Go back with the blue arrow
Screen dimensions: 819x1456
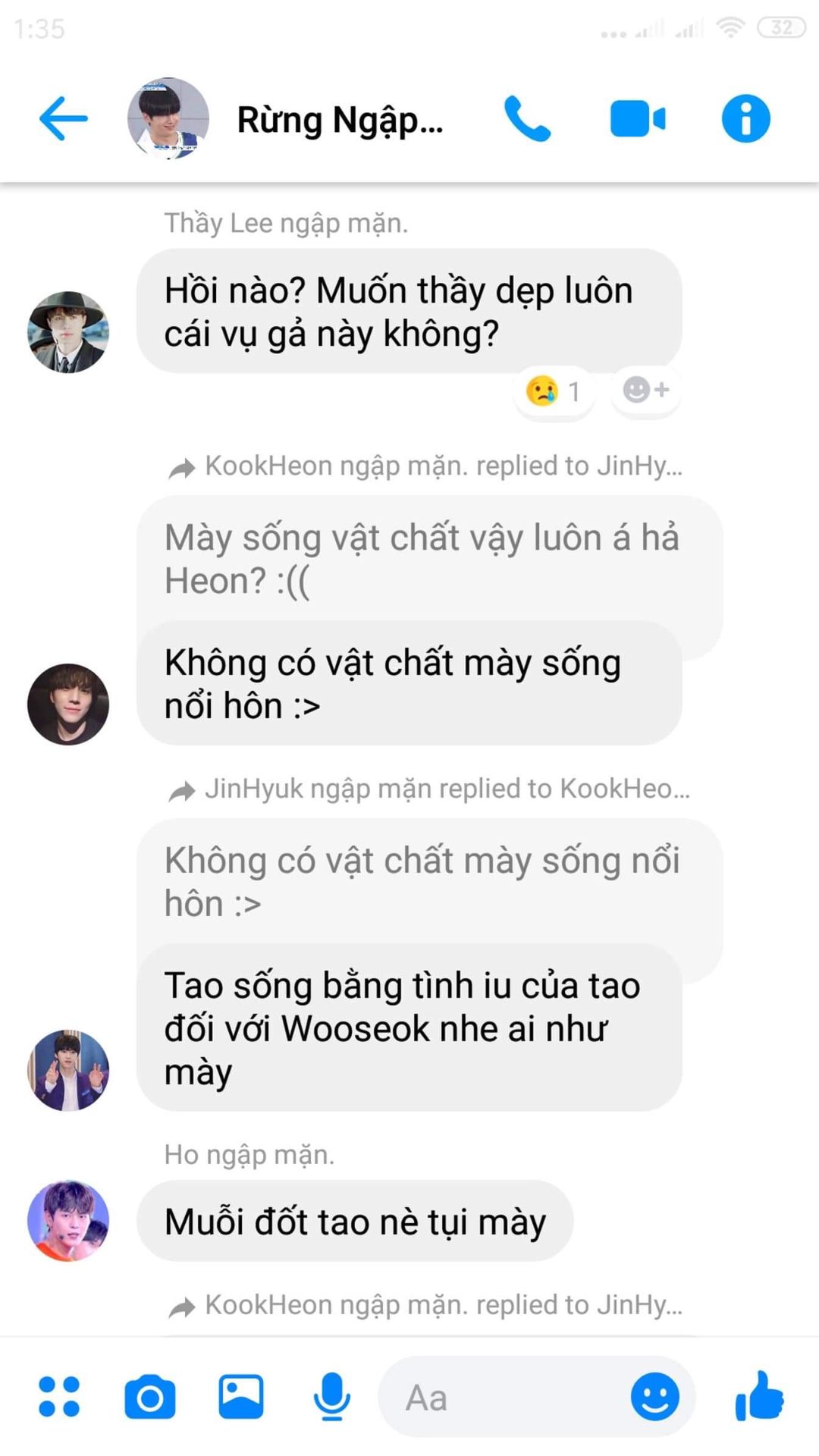point(64,118)
